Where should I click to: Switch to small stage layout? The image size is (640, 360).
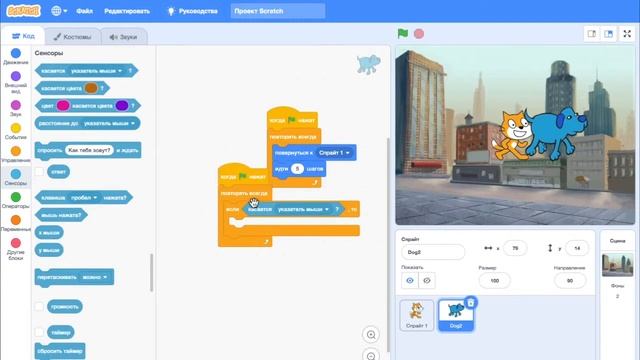[x=591, y=34]
